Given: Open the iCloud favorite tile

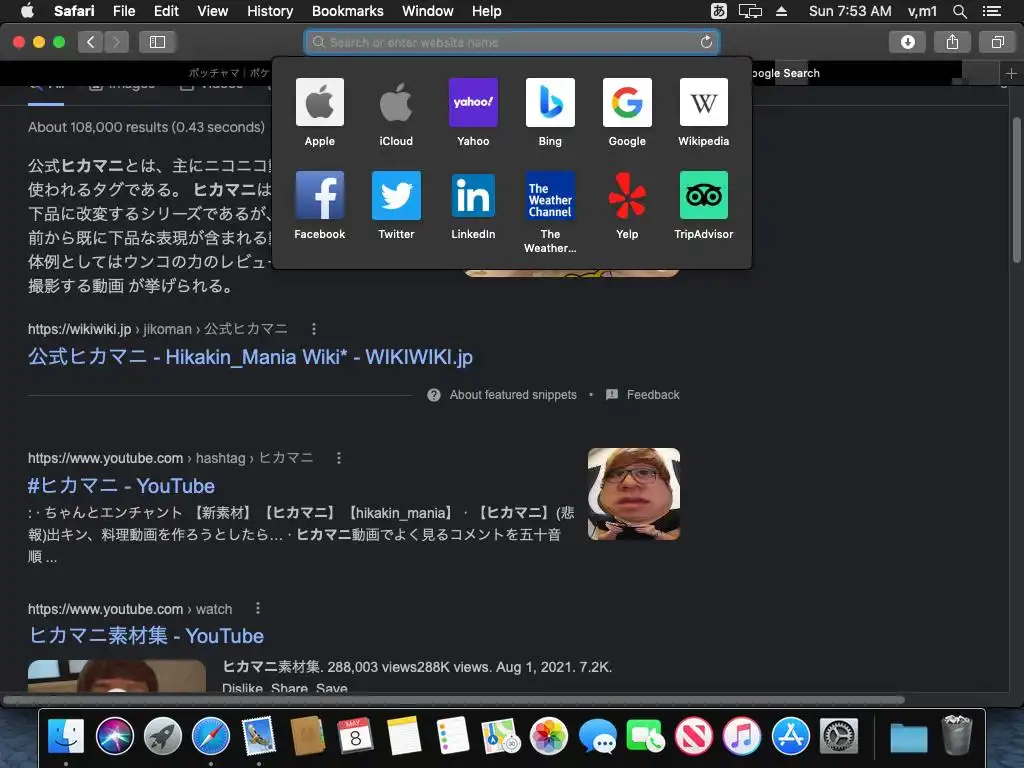Looking at the screenshot, I should (396, 112).
